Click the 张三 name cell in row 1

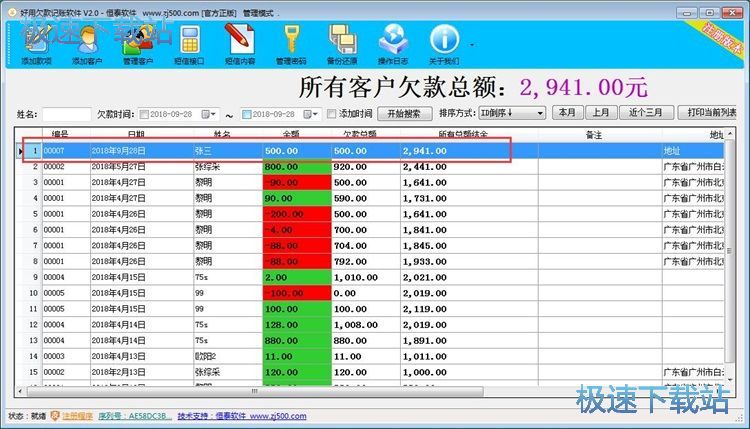228,151
